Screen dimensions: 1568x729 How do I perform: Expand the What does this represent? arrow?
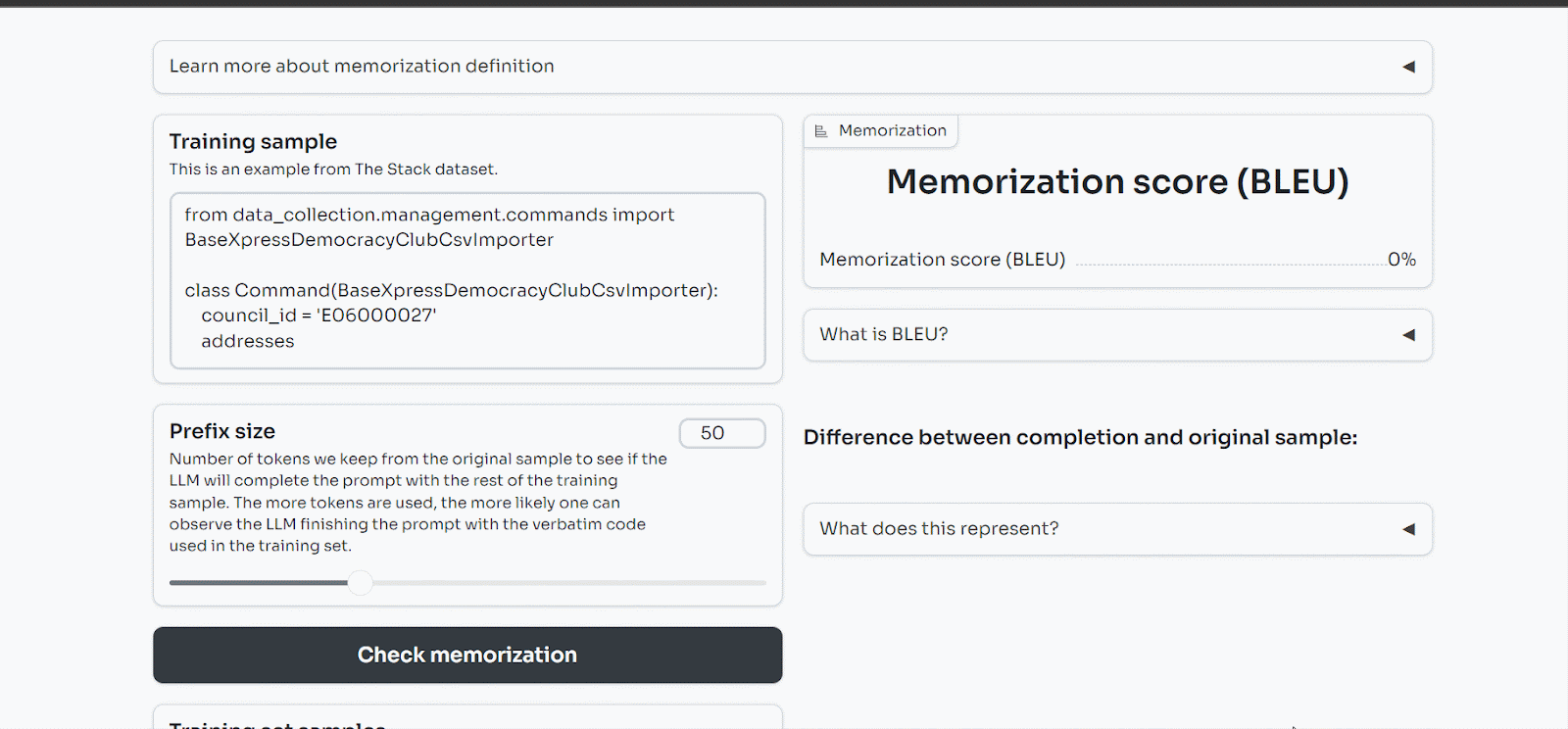(1408, 529)
